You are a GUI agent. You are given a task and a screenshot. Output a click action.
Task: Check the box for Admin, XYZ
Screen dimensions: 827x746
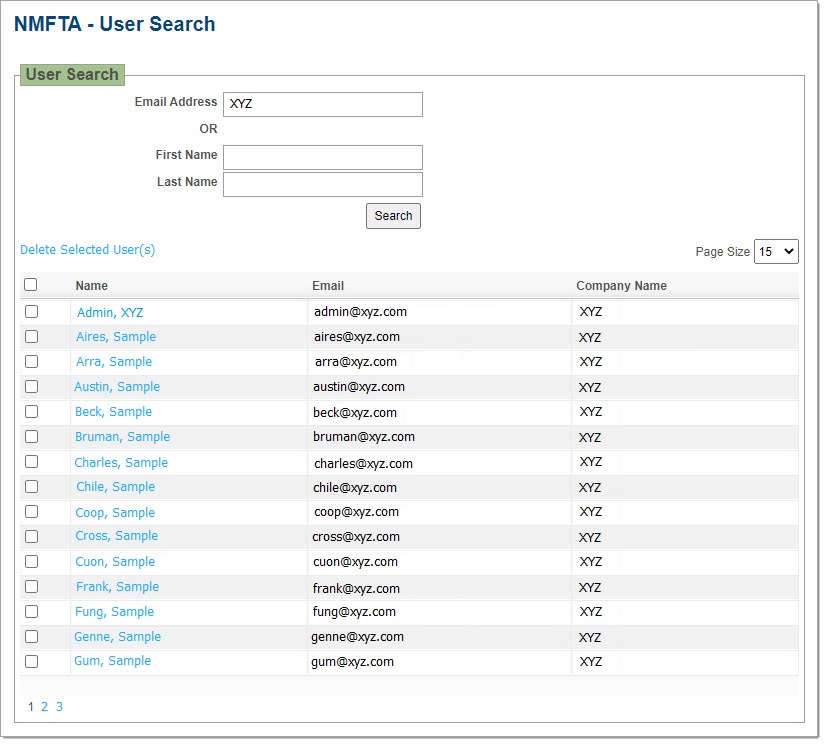pos(32,312)
